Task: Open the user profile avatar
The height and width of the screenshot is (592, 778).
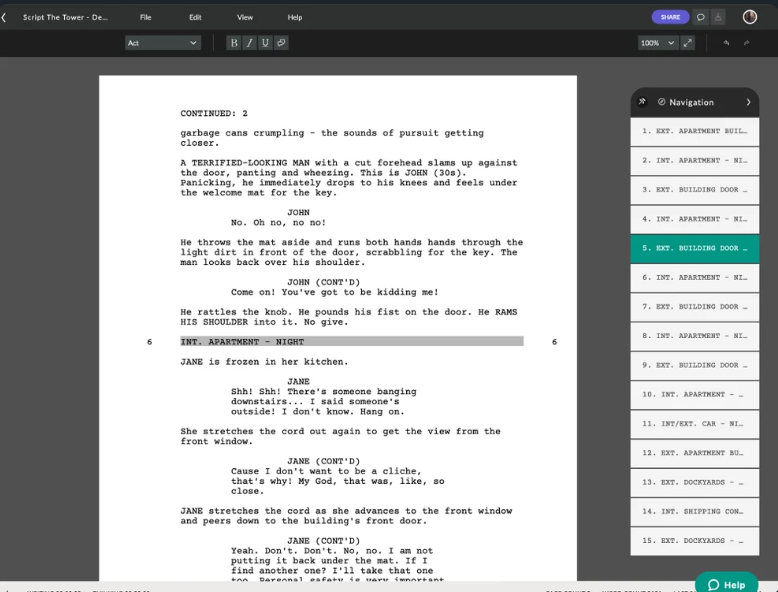Action: [x=750, y=17]
